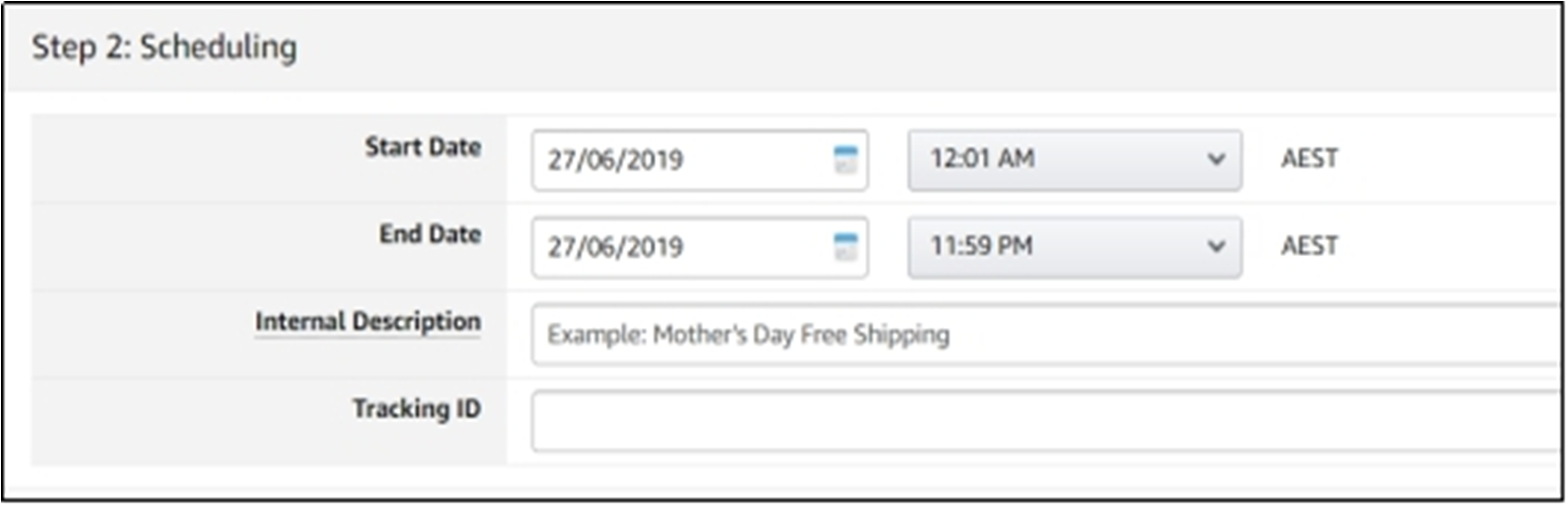Select the 11:59 PM time value text
This screenshot has height=506, width=1568.
coord(981,245)
